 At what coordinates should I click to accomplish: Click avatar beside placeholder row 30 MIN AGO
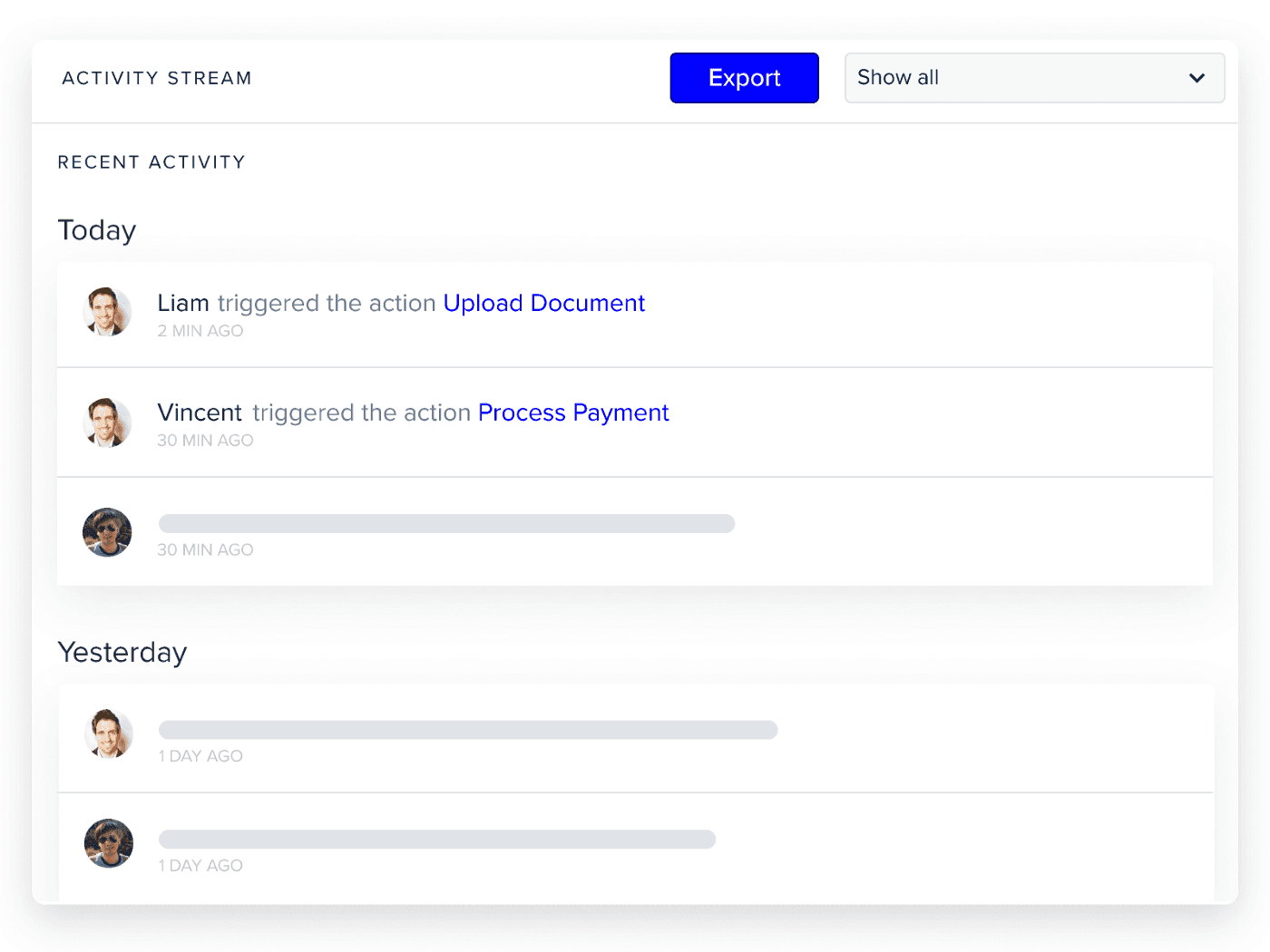[x=107, y=532]
